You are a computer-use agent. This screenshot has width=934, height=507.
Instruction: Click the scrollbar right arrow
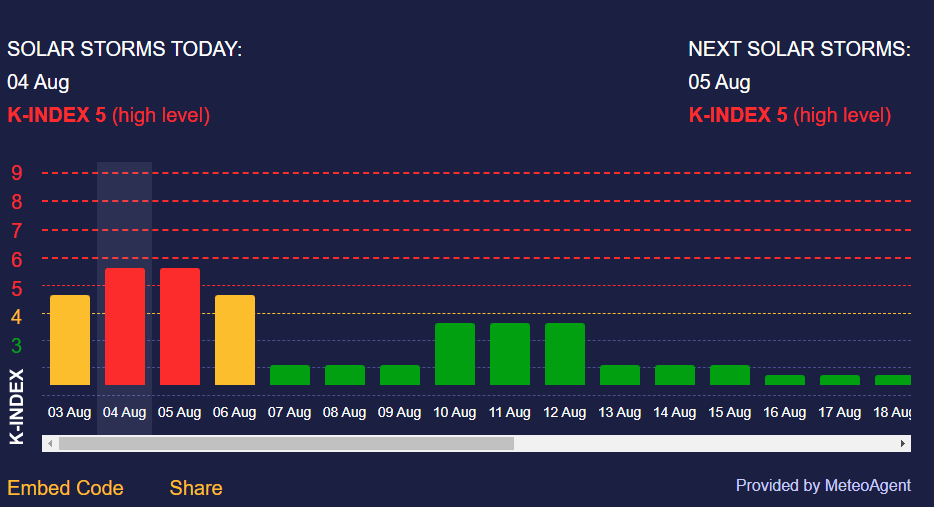pyautogui.click(x=903, y=443)
